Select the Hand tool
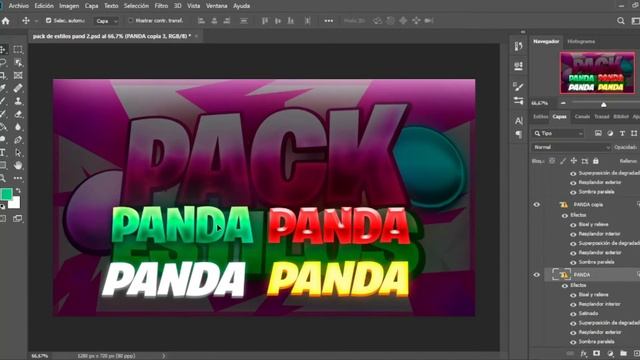 click(18, 165)
